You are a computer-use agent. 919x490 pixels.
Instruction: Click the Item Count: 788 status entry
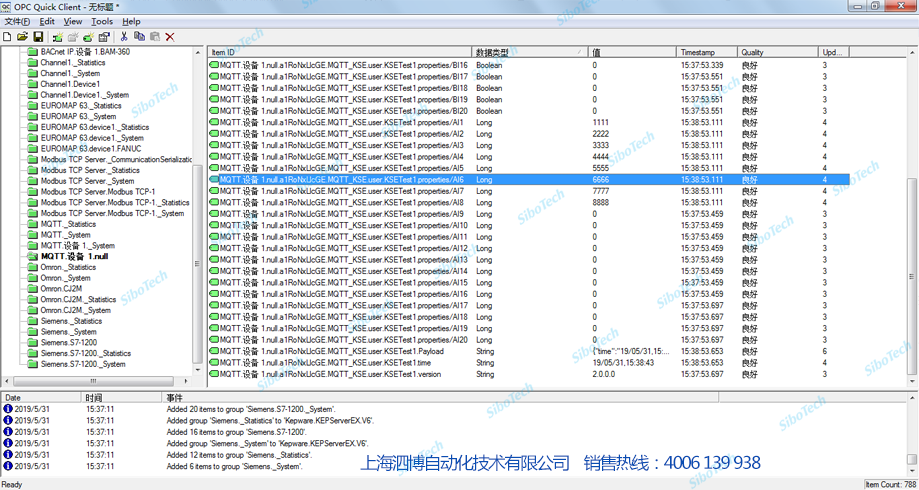(x=891, y=484)
